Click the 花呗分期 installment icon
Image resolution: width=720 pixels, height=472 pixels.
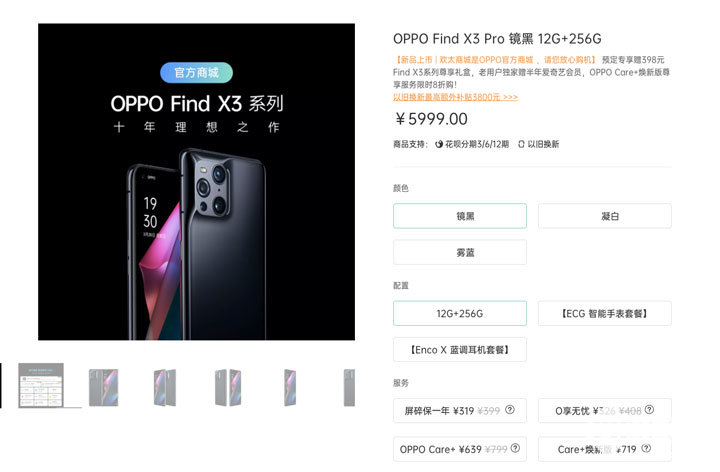point(439,144)
